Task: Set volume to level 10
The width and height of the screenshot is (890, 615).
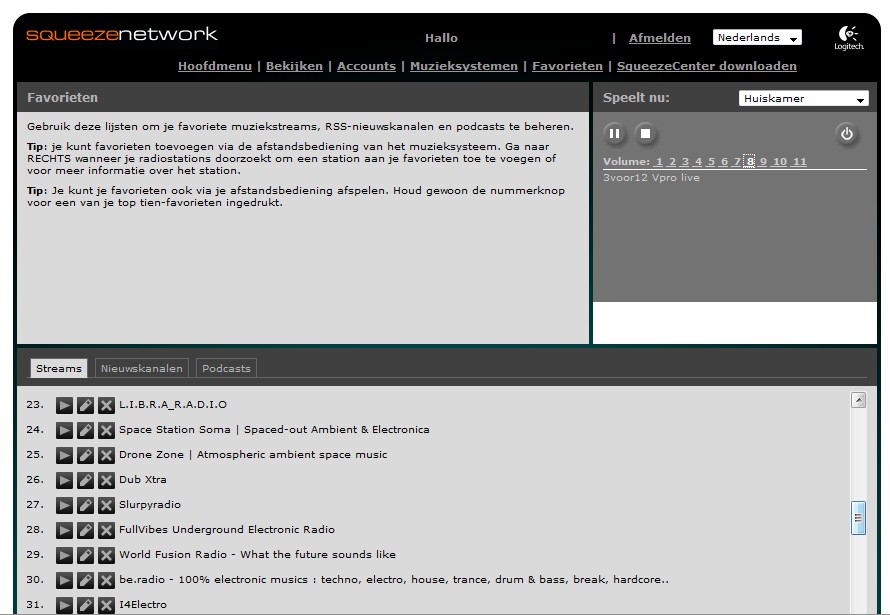Action: (780, 162)
